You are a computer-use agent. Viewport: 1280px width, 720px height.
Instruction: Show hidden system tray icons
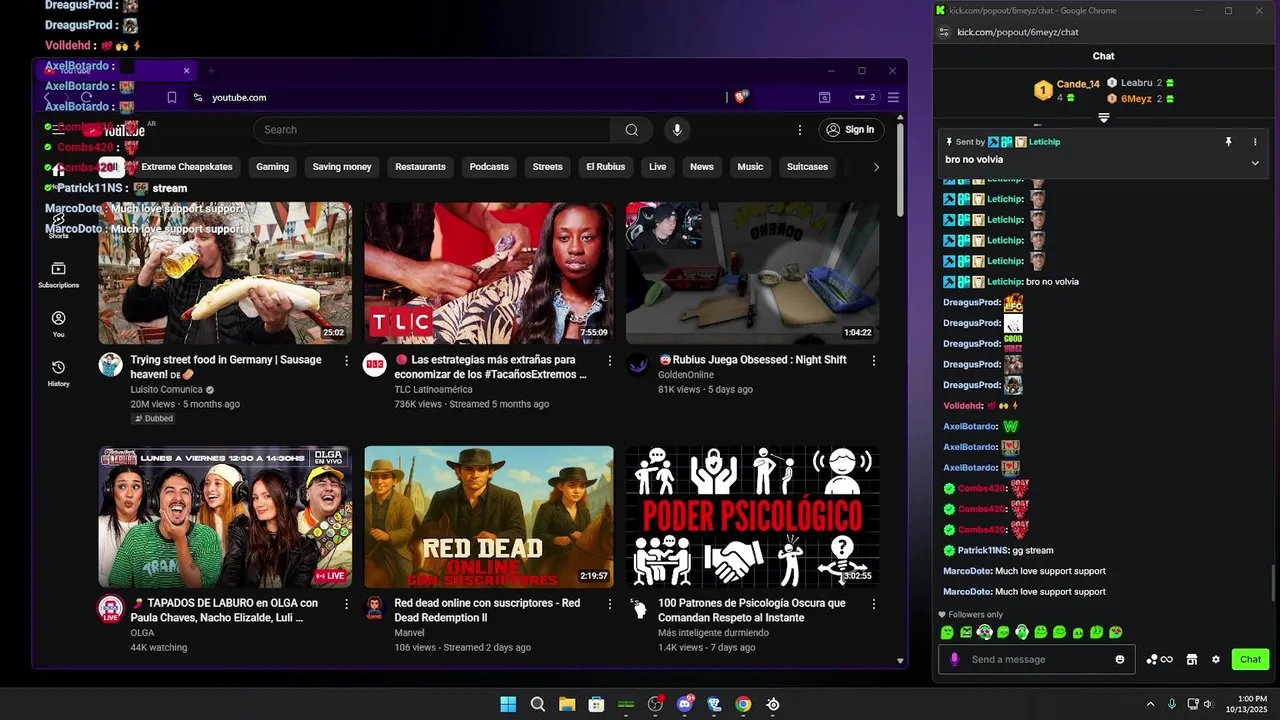pyautogui.click(x=1150, y=704)
